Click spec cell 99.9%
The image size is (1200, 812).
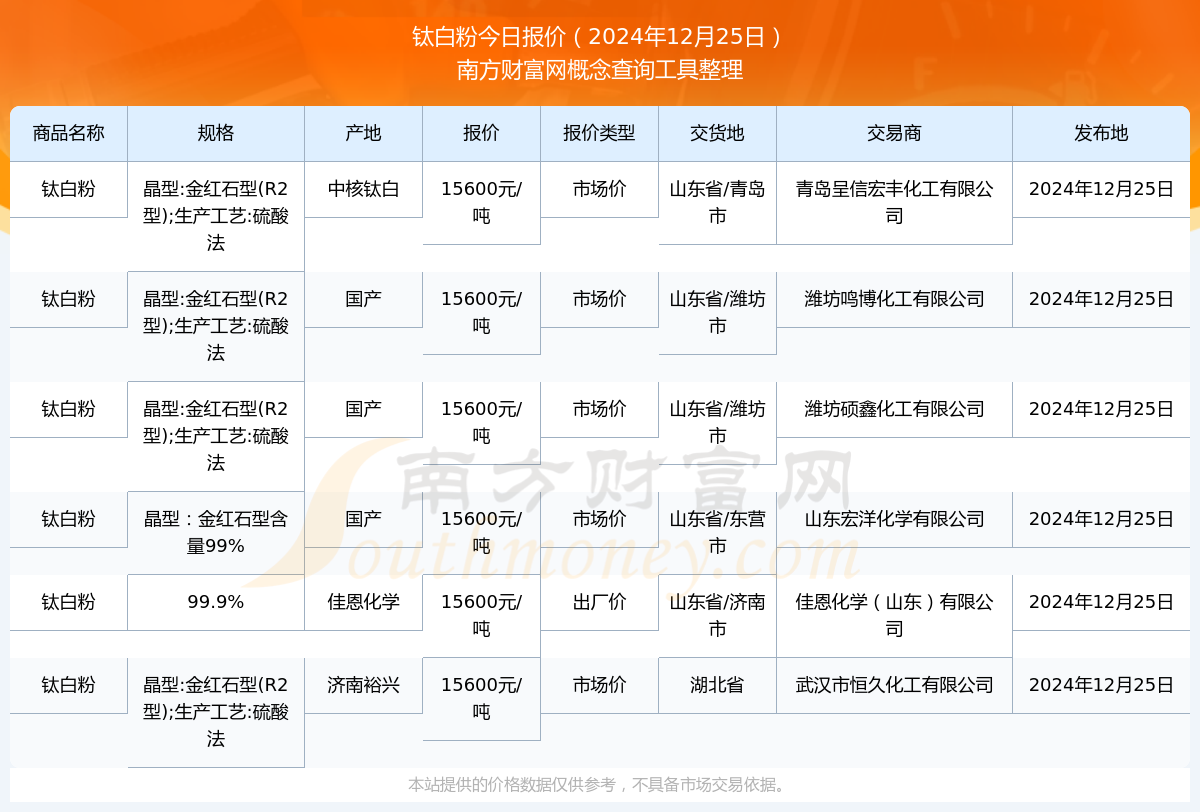(216, 602)
